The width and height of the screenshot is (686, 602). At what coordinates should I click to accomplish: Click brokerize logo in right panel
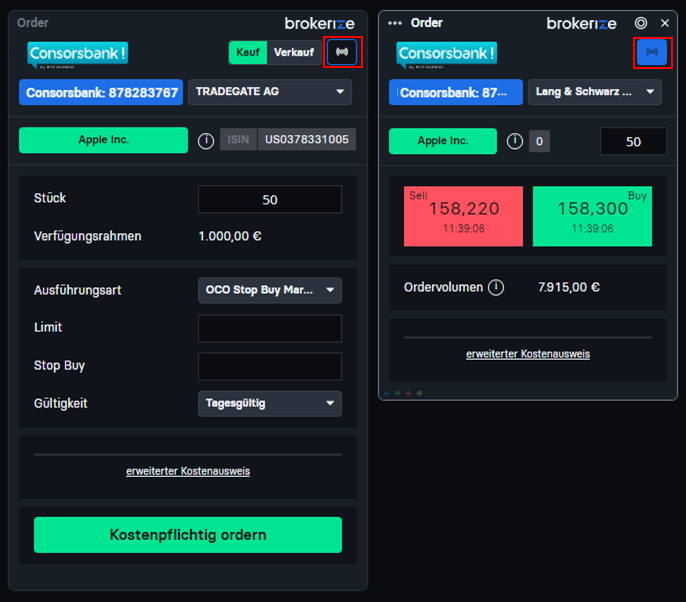point(581,24)
